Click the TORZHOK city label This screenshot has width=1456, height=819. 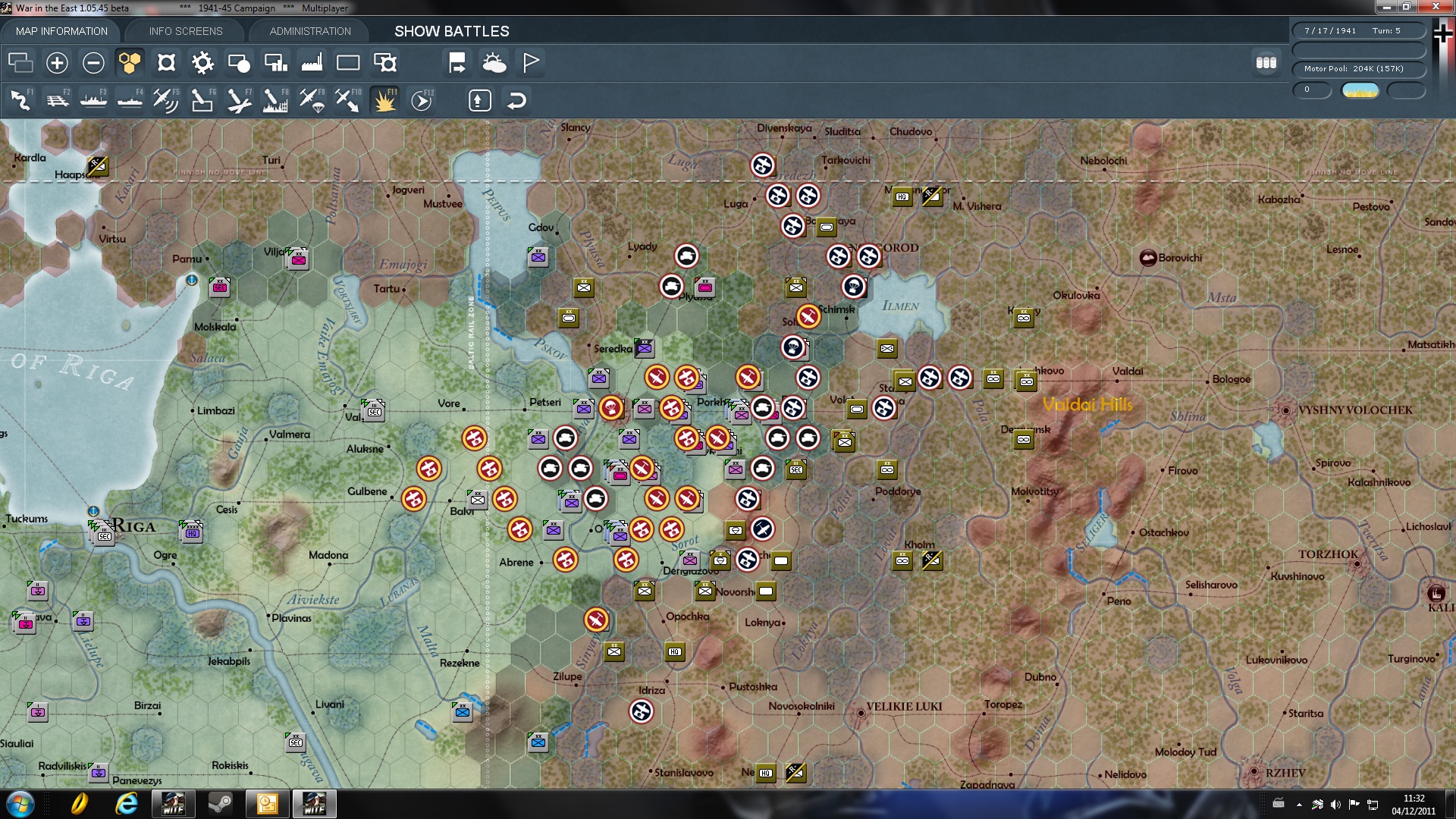pyautogui.click(x=1328, y=554)
